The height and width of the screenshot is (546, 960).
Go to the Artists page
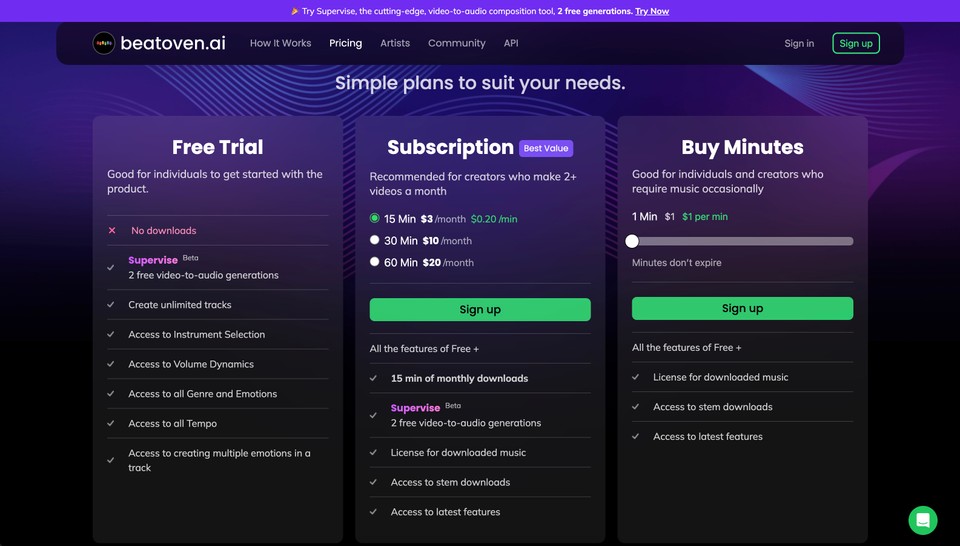[x=395, y=43]
